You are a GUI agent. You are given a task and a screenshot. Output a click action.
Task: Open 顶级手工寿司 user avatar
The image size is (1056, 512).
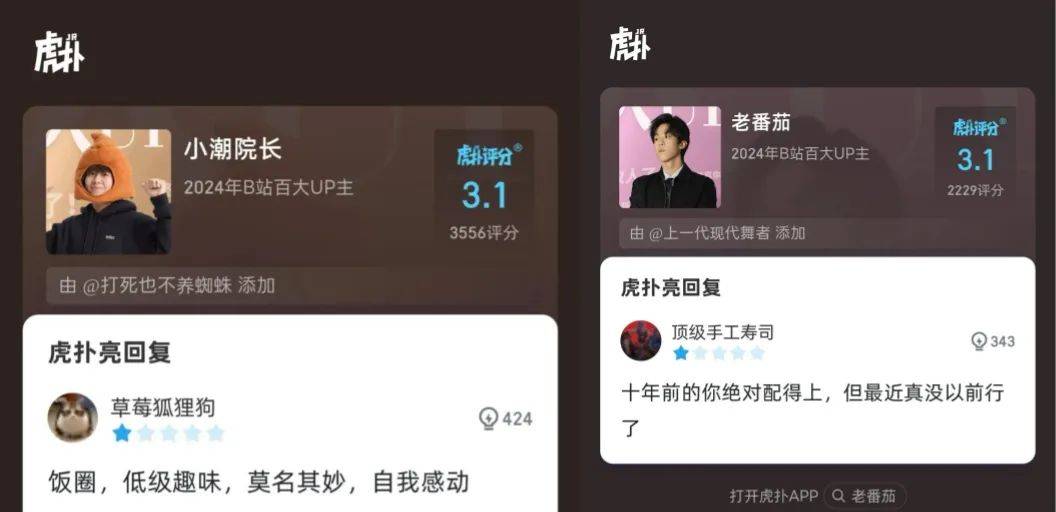tap(640, 340)
